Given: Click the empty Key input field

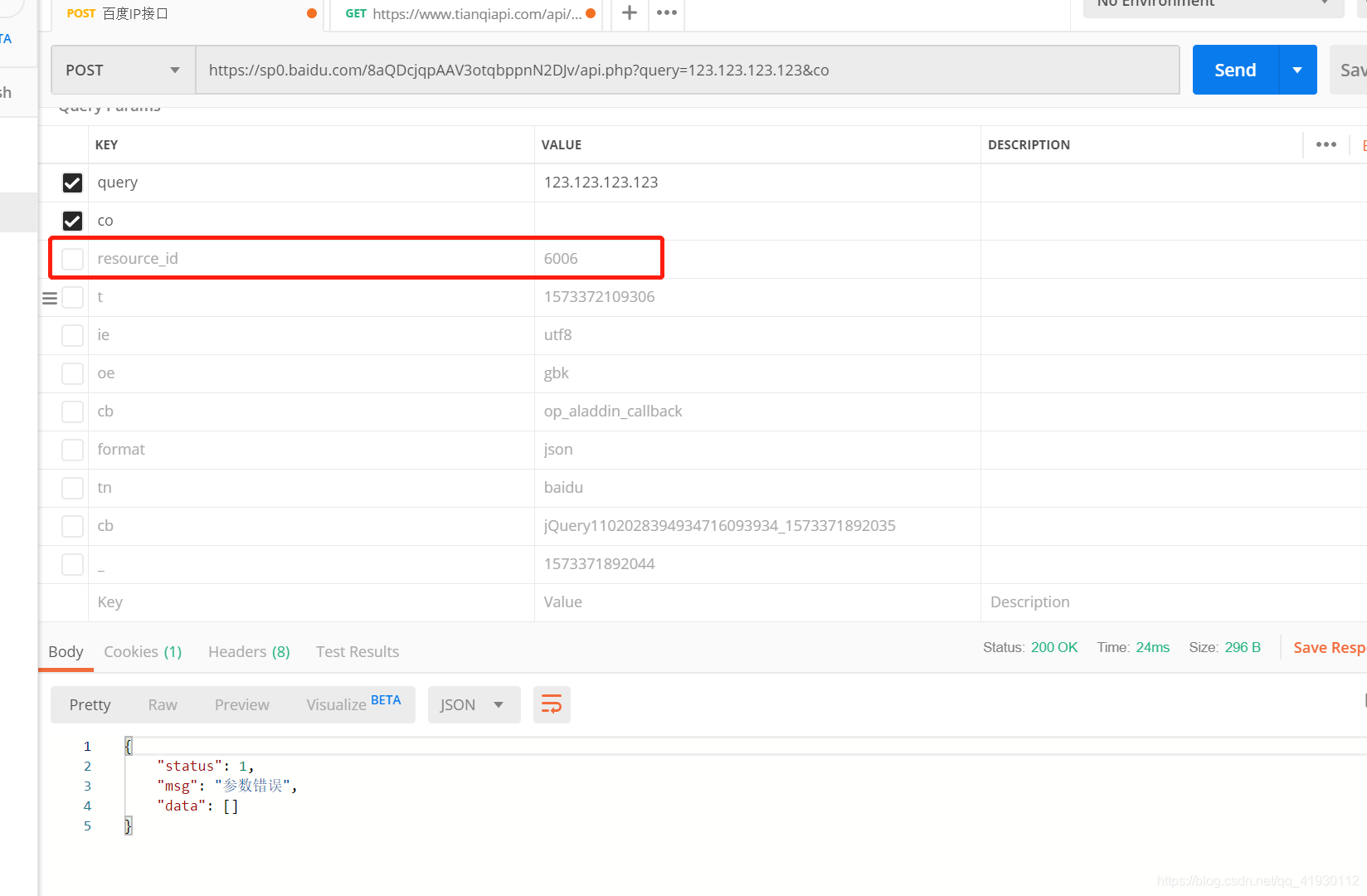Looking at the screenshot, I should pos(311,602).
